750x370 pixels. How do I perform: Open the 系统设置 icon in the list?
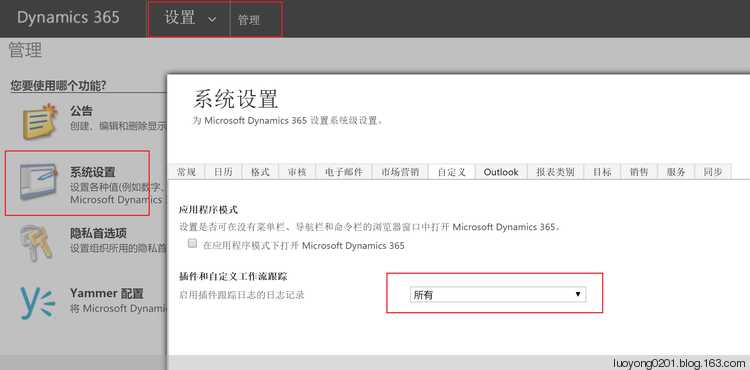(x=38, y=182)
